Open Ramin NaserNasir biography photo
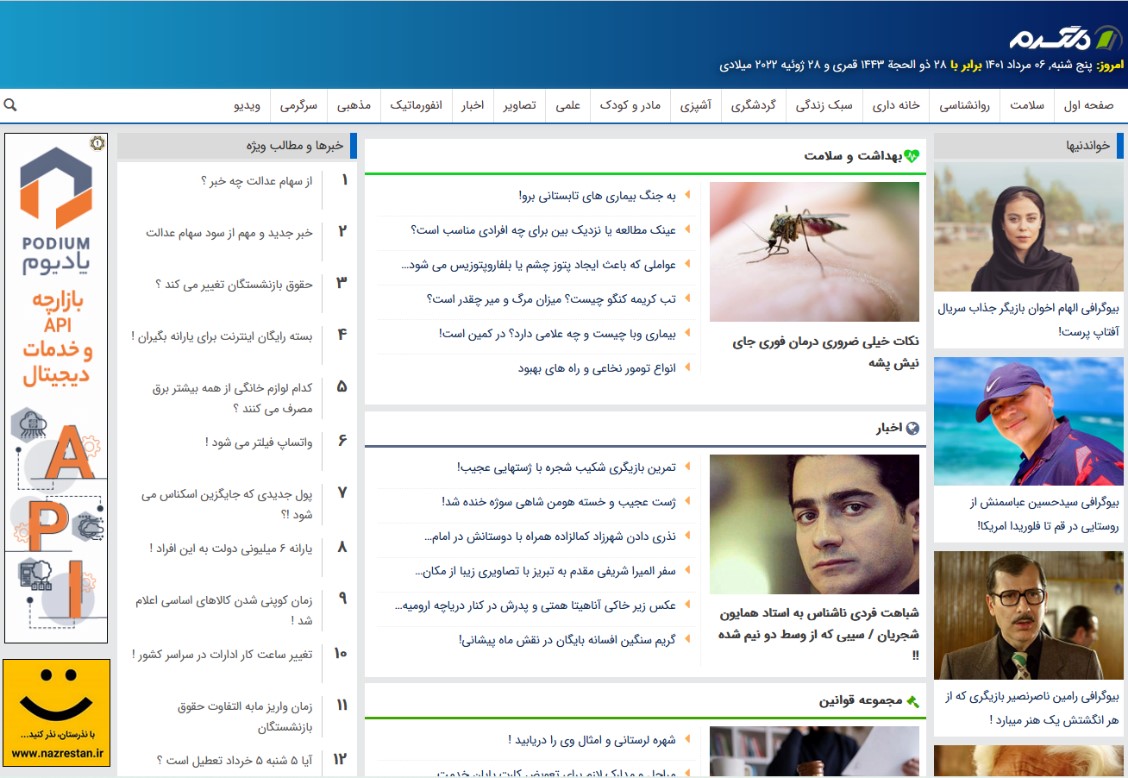The image size is (1128, 778). coord(1029,616)
